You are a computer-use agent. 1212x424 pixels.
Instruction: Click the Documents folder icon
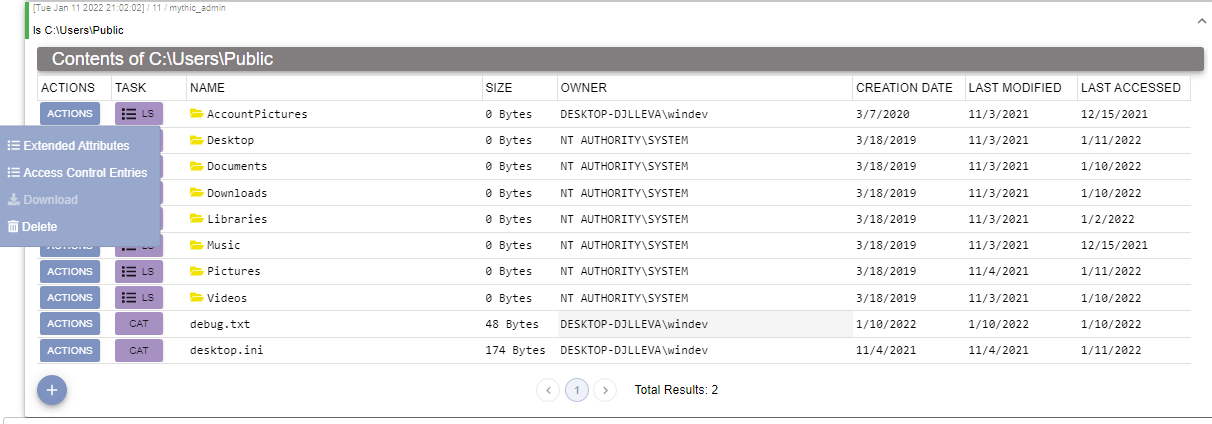coord(197,166)
